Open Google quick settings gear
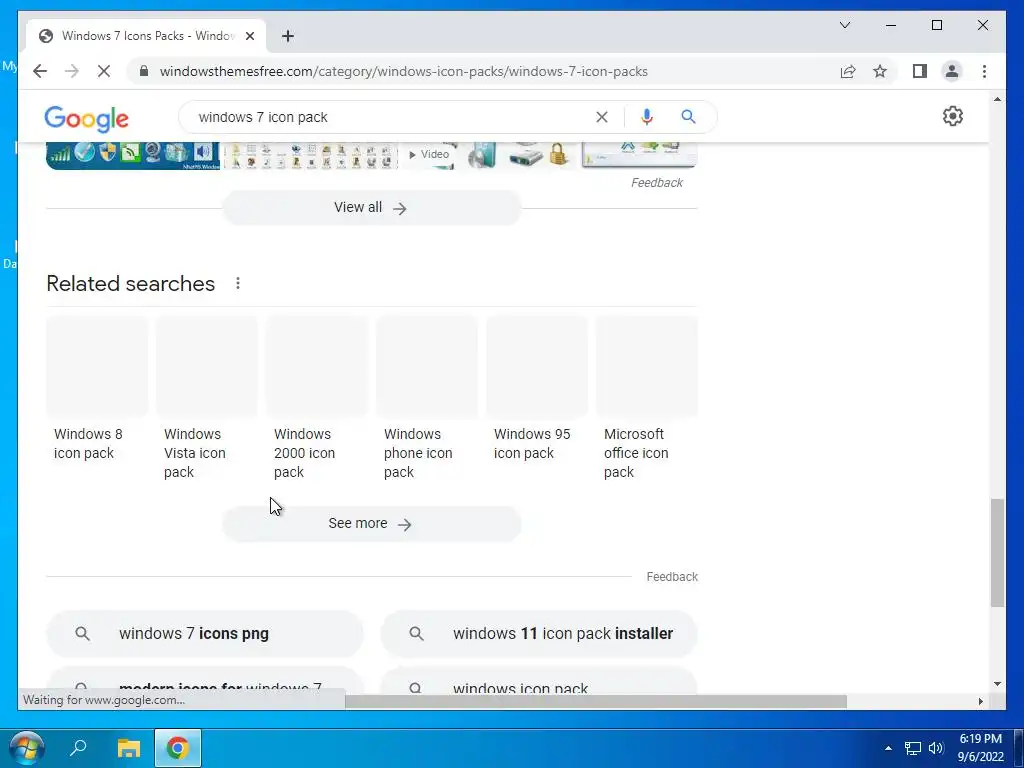This screenshot has height=768, width=1024. (953, 116)
